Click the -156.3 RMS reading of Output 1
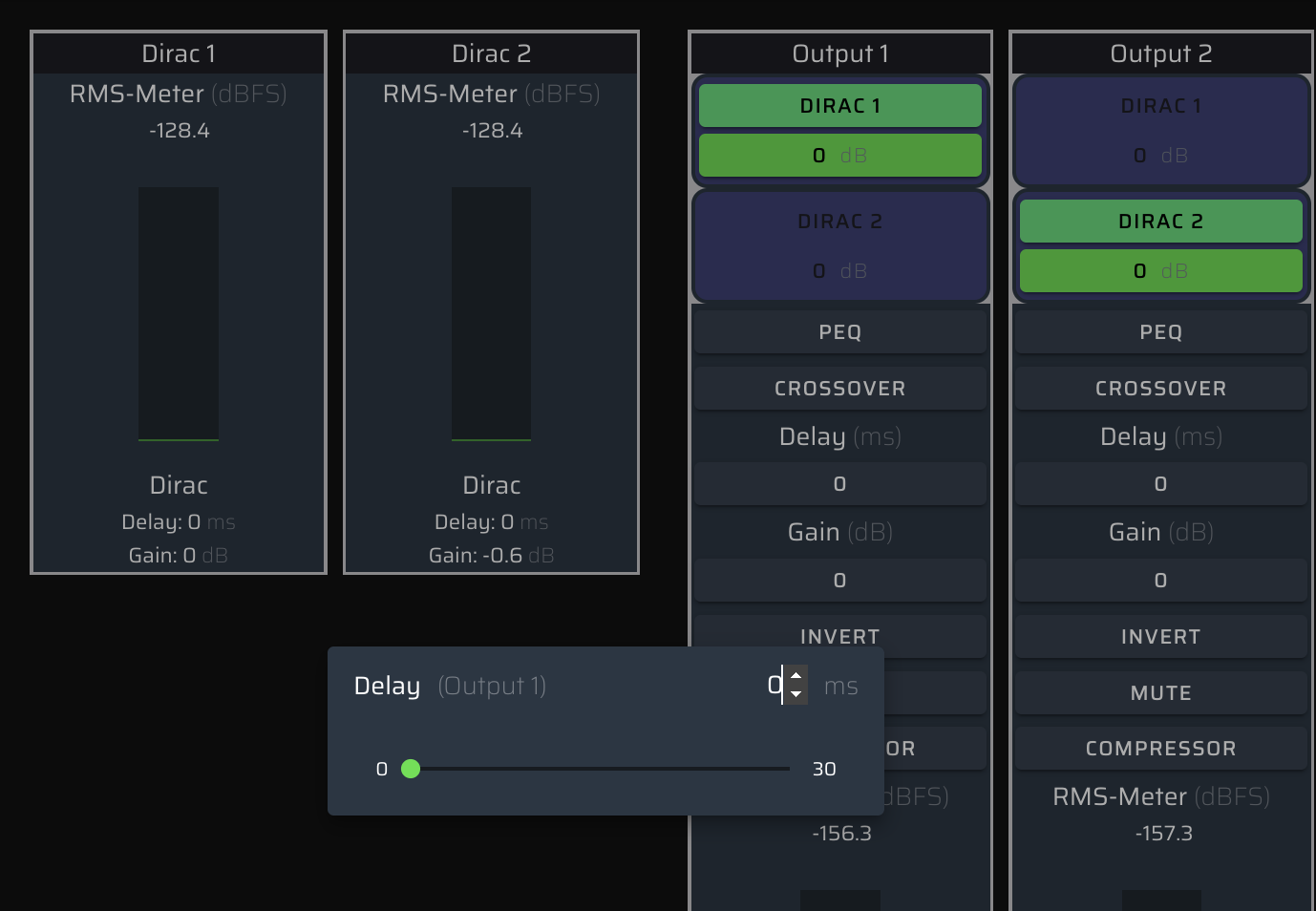 pyautogui.click(x=841, y=833)
